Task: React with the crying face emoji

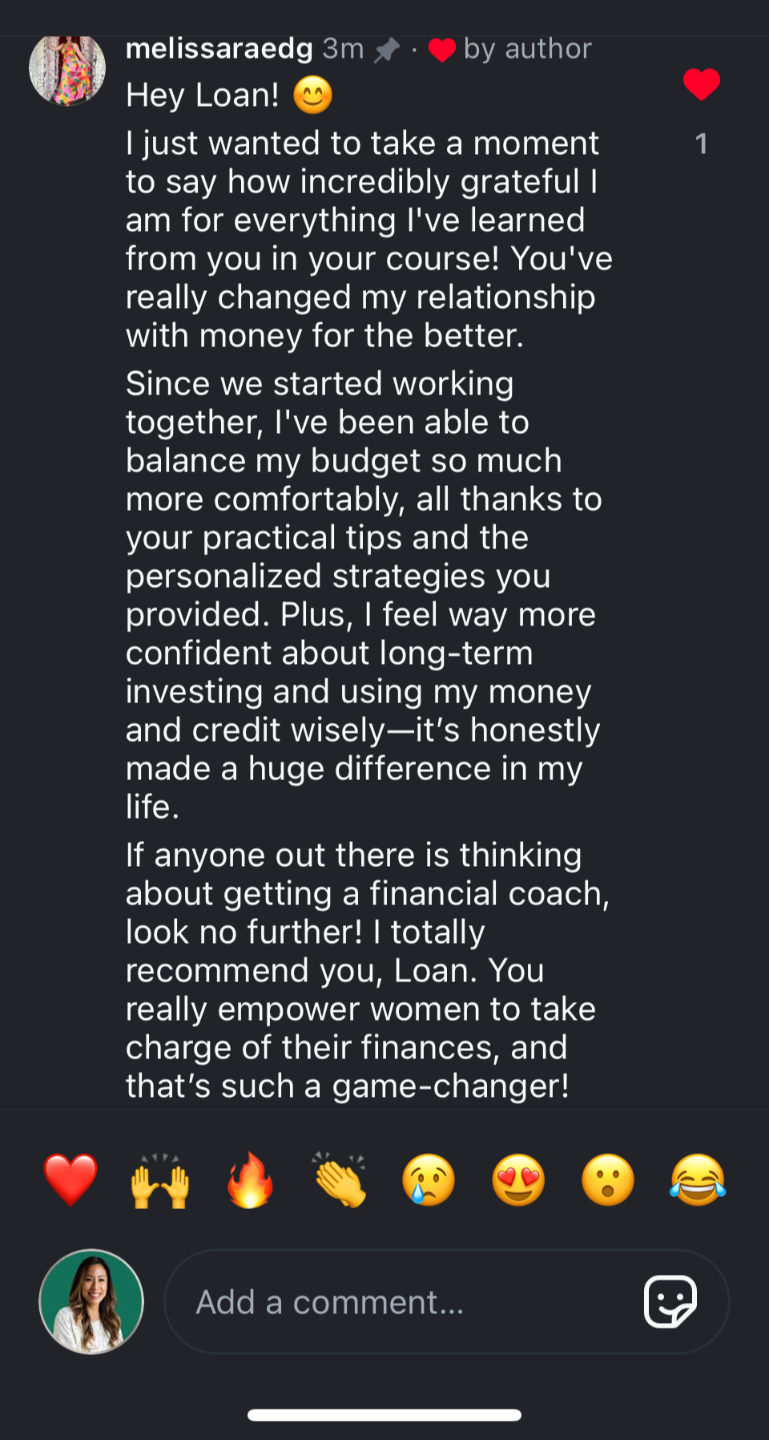Action: coord(428,1180)
